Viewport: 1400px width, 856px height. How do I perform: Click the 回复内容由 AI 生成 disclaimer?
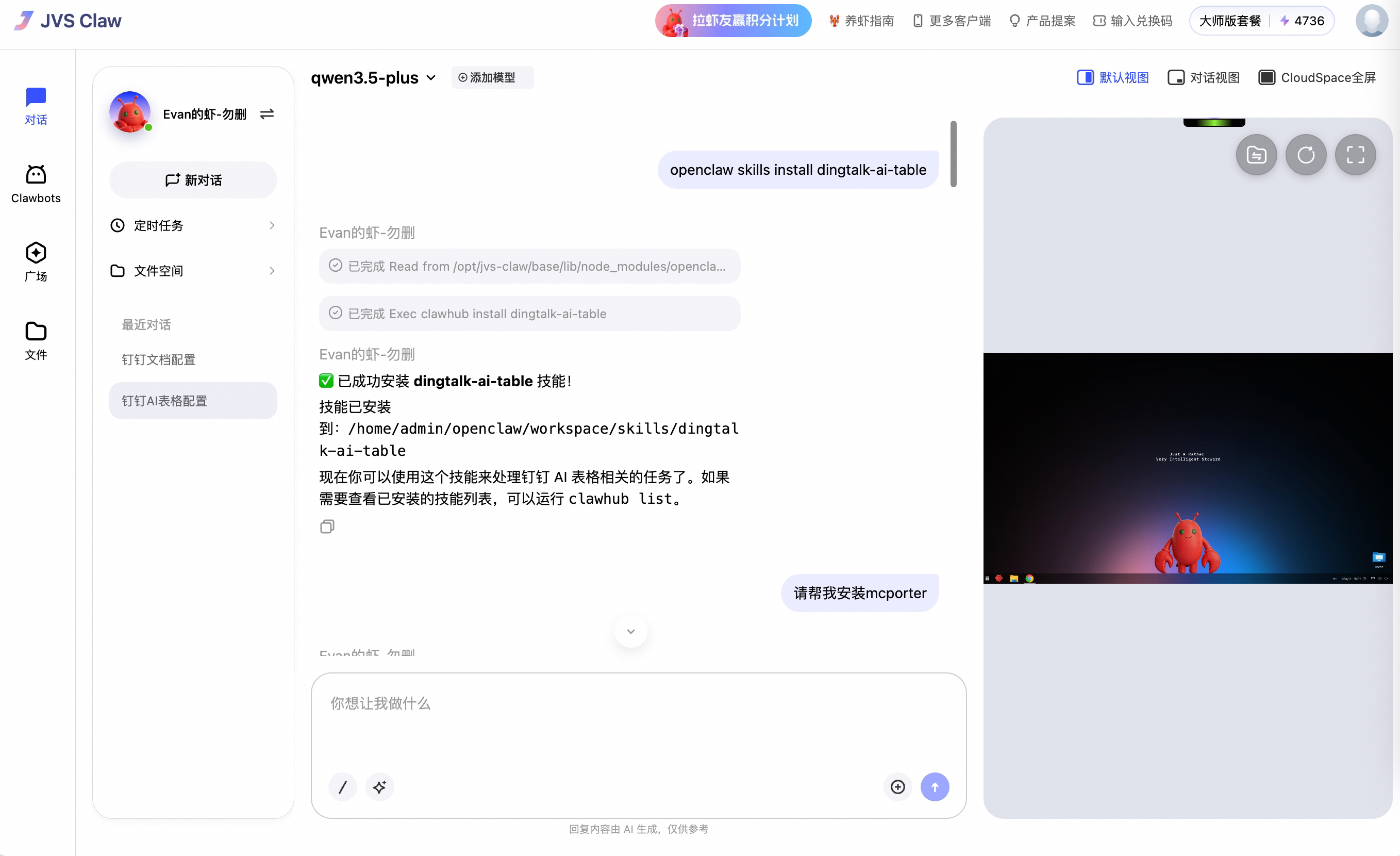(639, 829)
